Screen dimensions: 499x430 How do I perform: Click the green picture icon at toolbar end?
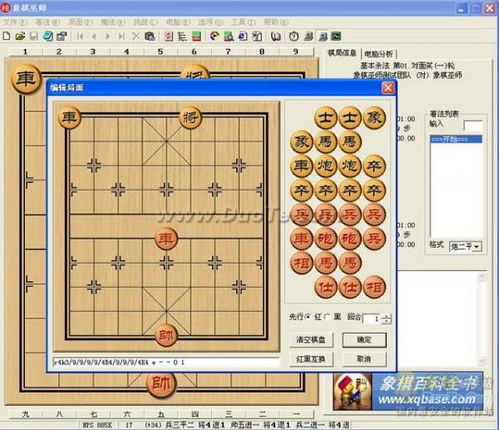[336, 36]
